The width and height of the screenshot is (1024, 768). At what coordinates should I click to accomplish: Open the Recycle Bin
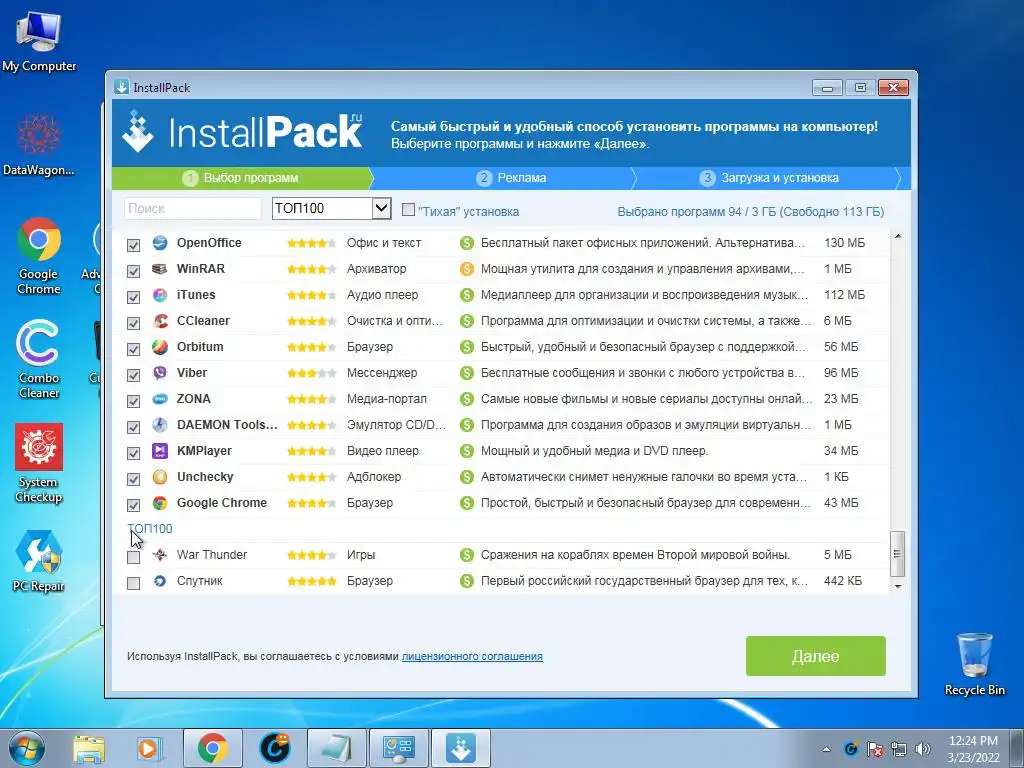click(974, 664)
